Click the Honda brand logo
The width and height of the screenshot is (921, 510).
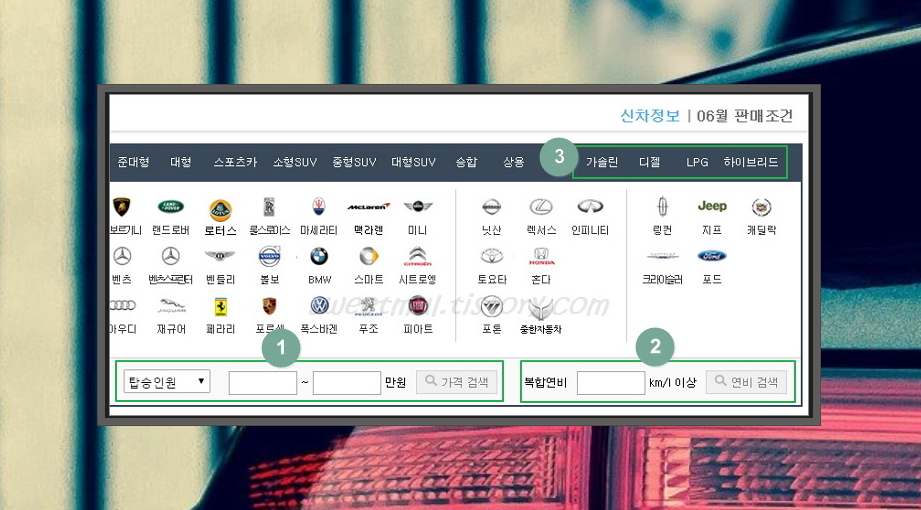(x=541, y=256)
